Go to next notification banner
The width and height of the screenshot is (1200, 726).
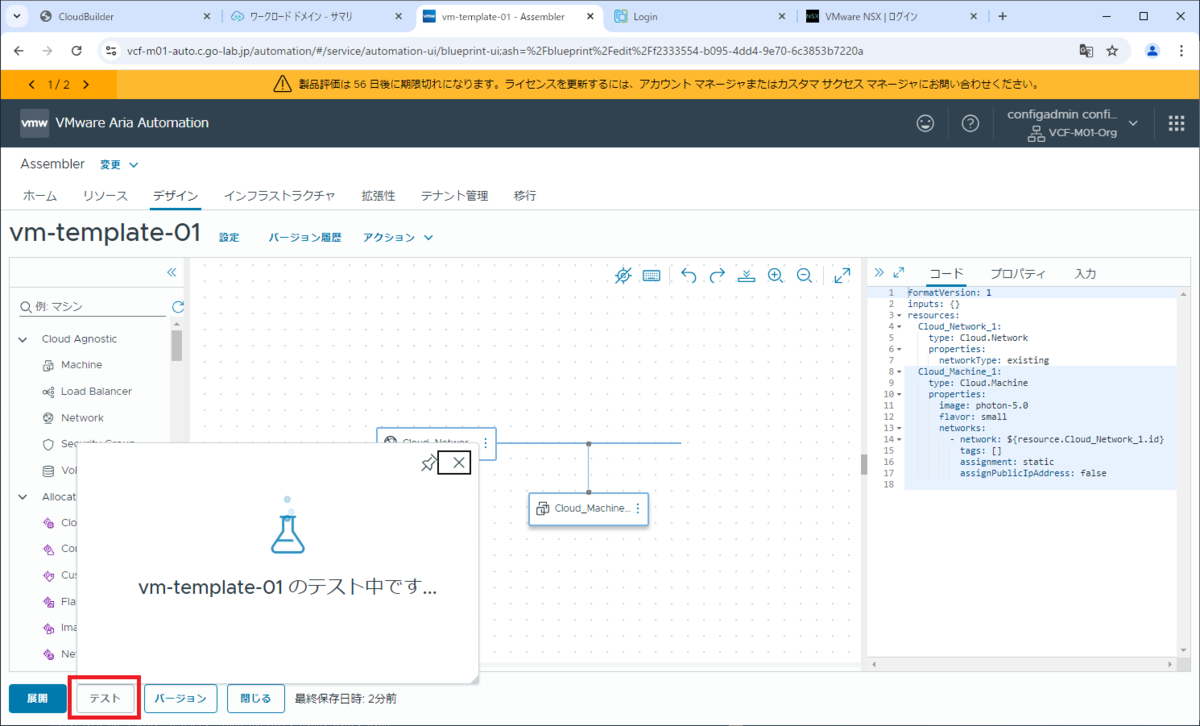[x=86, y=85]
